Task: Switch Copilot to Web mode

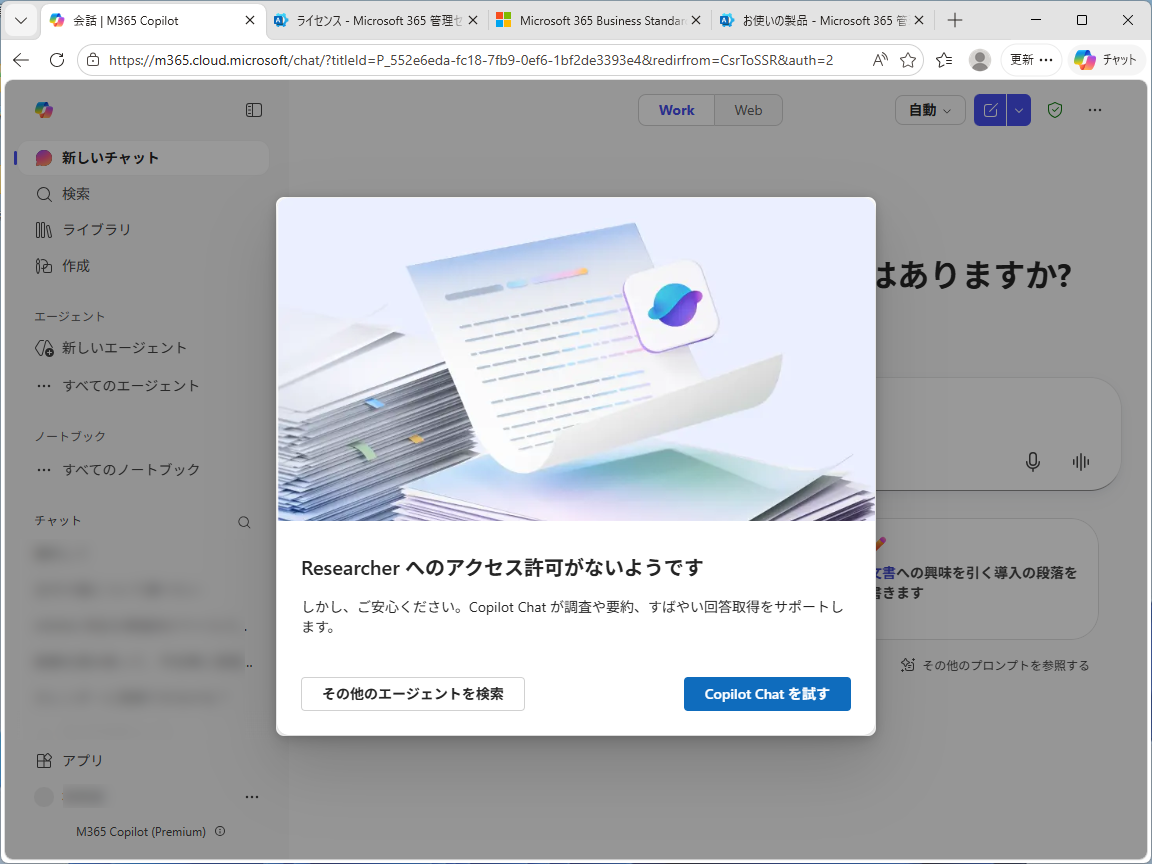Action: pos(748,110)
